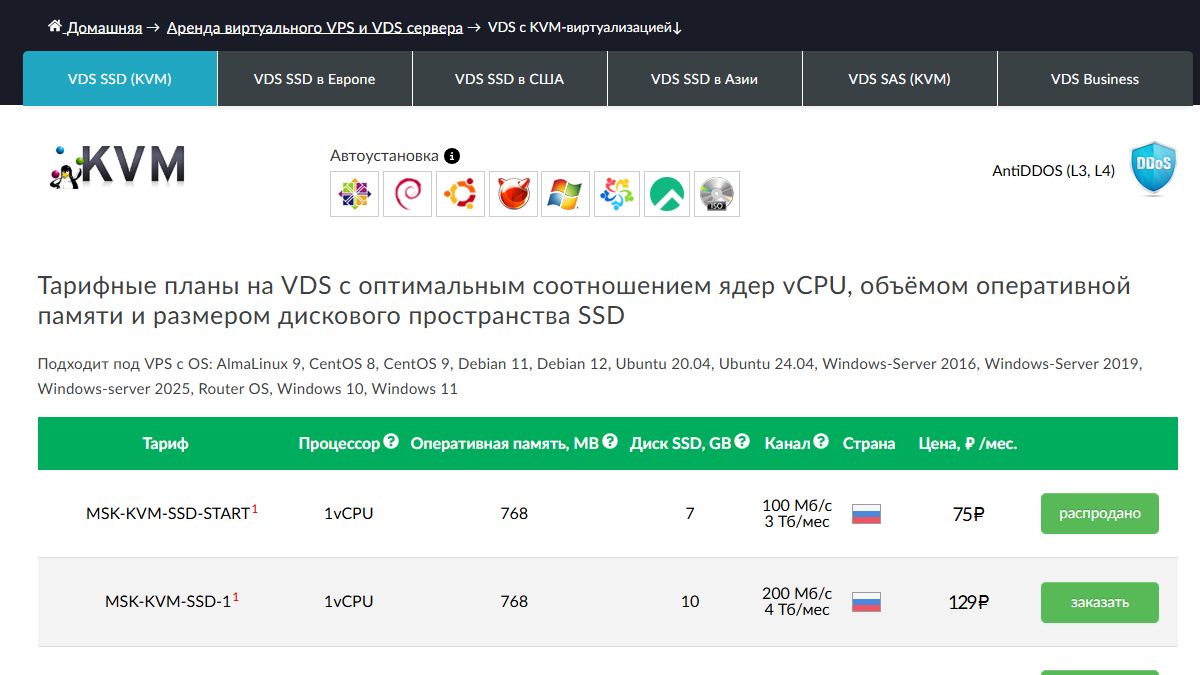Click заказать button for MSK-KVM-SSD-1

pyautogui.click(x=1100, y=602)
